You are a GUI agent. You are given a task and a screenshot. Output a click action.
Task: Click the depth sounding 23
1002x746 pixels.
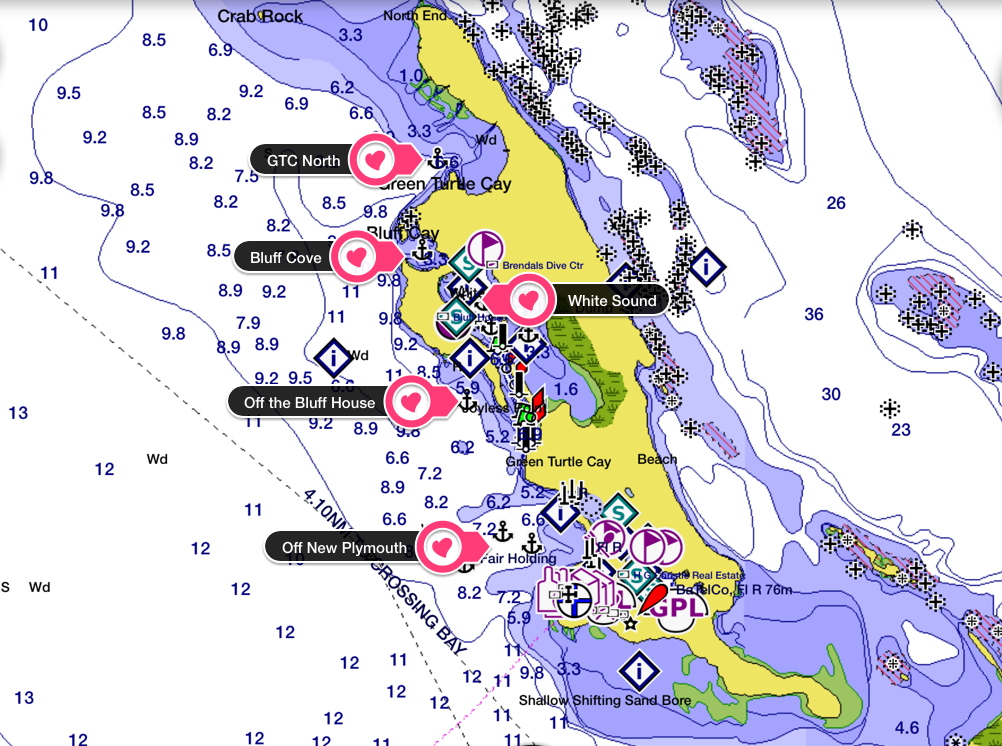coord(901,430)
